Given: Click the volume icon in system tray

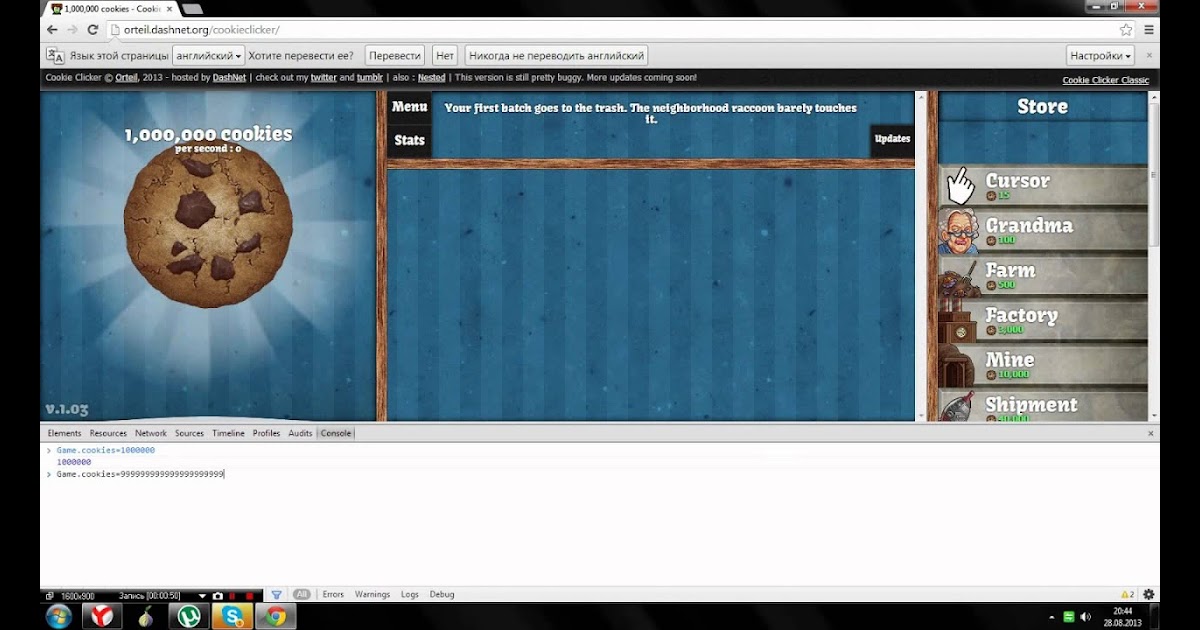Looking at the screenshot, I should 1087,617.
